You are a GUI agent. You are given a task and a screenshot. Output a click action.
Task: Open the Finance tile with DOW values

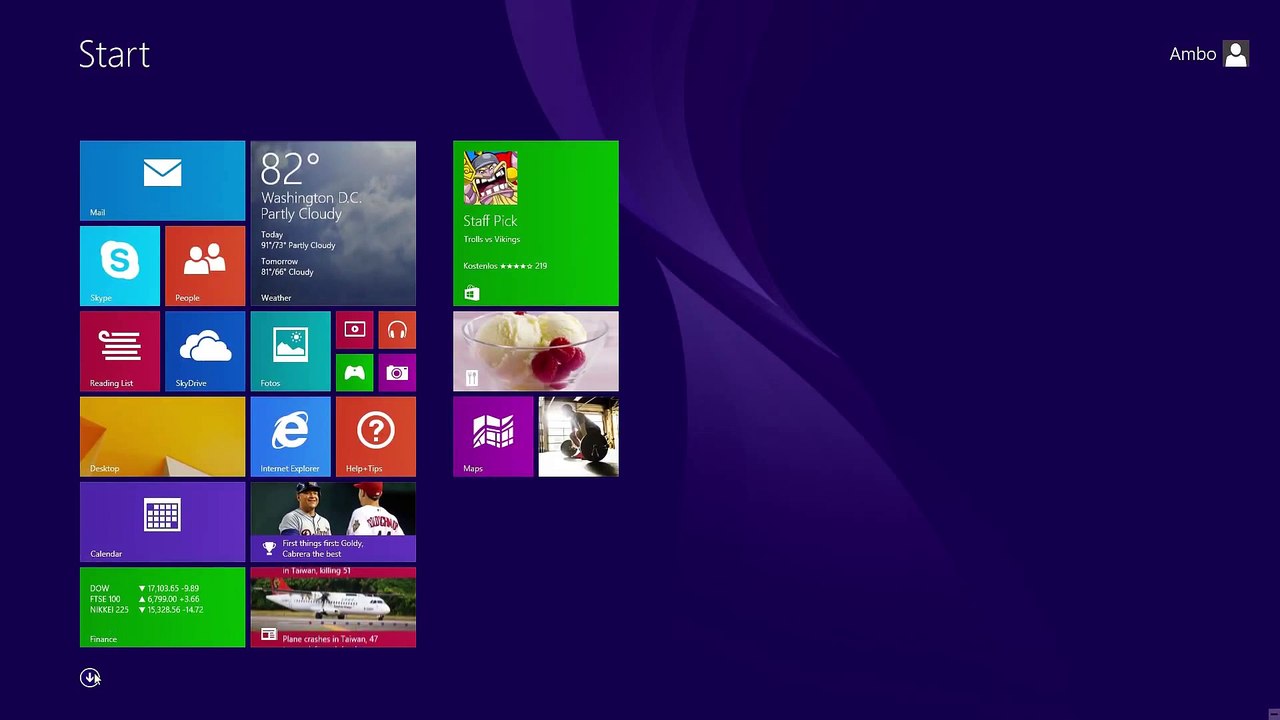point(162,607)
